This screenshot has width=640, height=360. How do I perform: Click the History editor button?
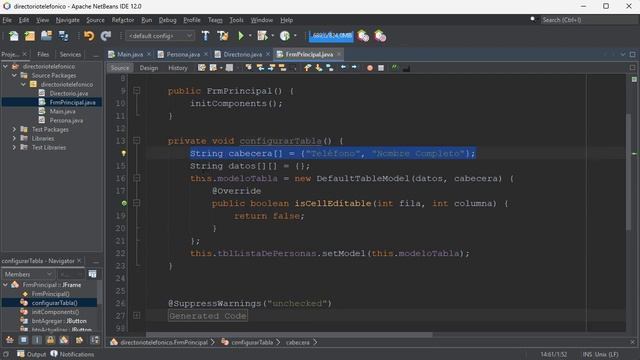coord(178,68)
